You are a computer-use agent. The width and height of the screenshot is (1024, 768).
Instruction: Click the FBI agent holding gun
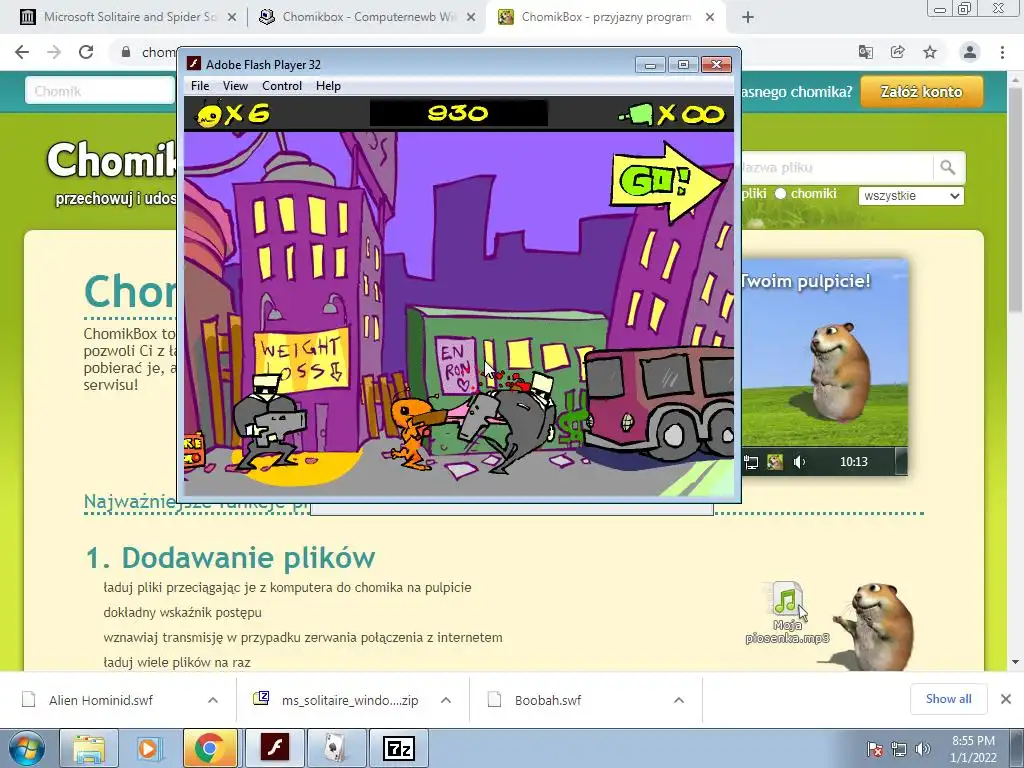click(x=268, y=421)
